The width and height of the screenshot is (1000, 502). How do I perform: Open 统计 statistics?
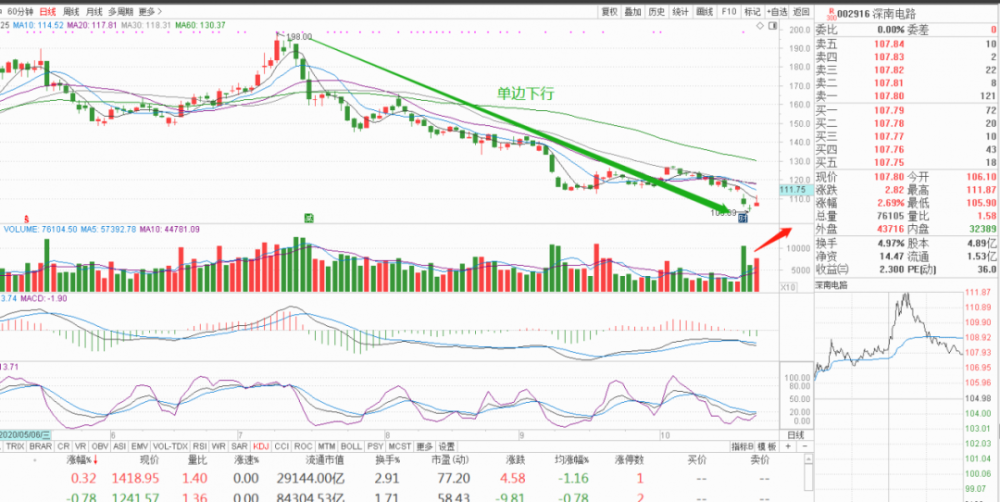click(x=680, y=11)
